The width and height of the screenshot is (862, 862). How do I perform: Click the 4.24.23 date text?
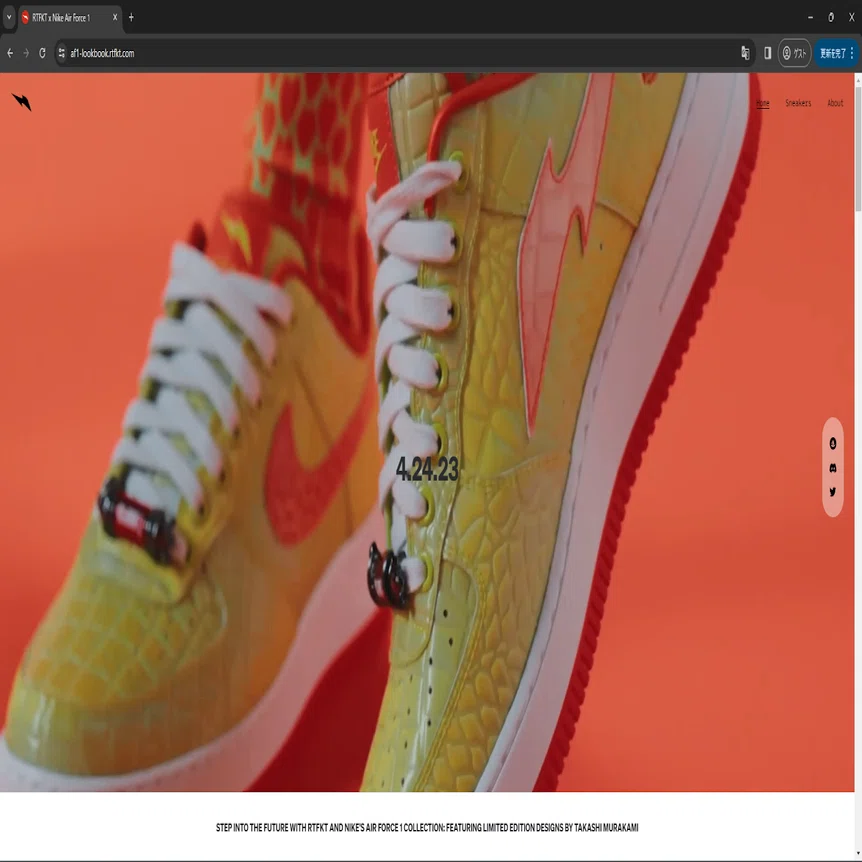point(427,469)
